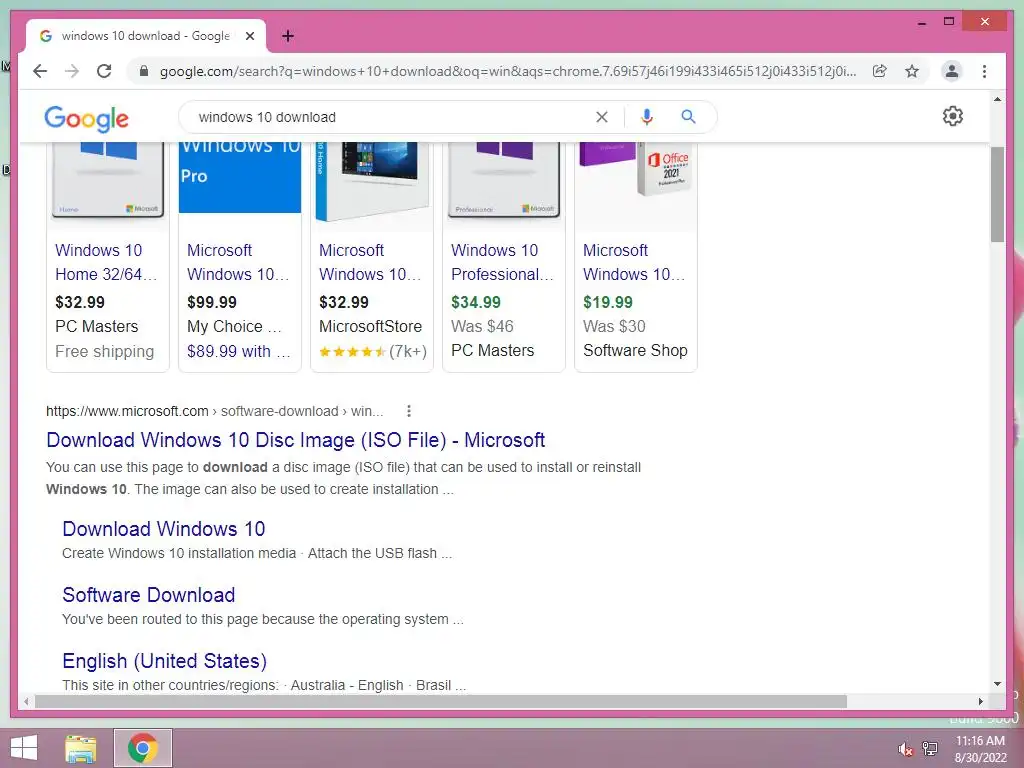The height and width of the screenshot is (768, 1024).
Task: Open 'Windows 10 Professional' product listing
Action: [502, 262]
